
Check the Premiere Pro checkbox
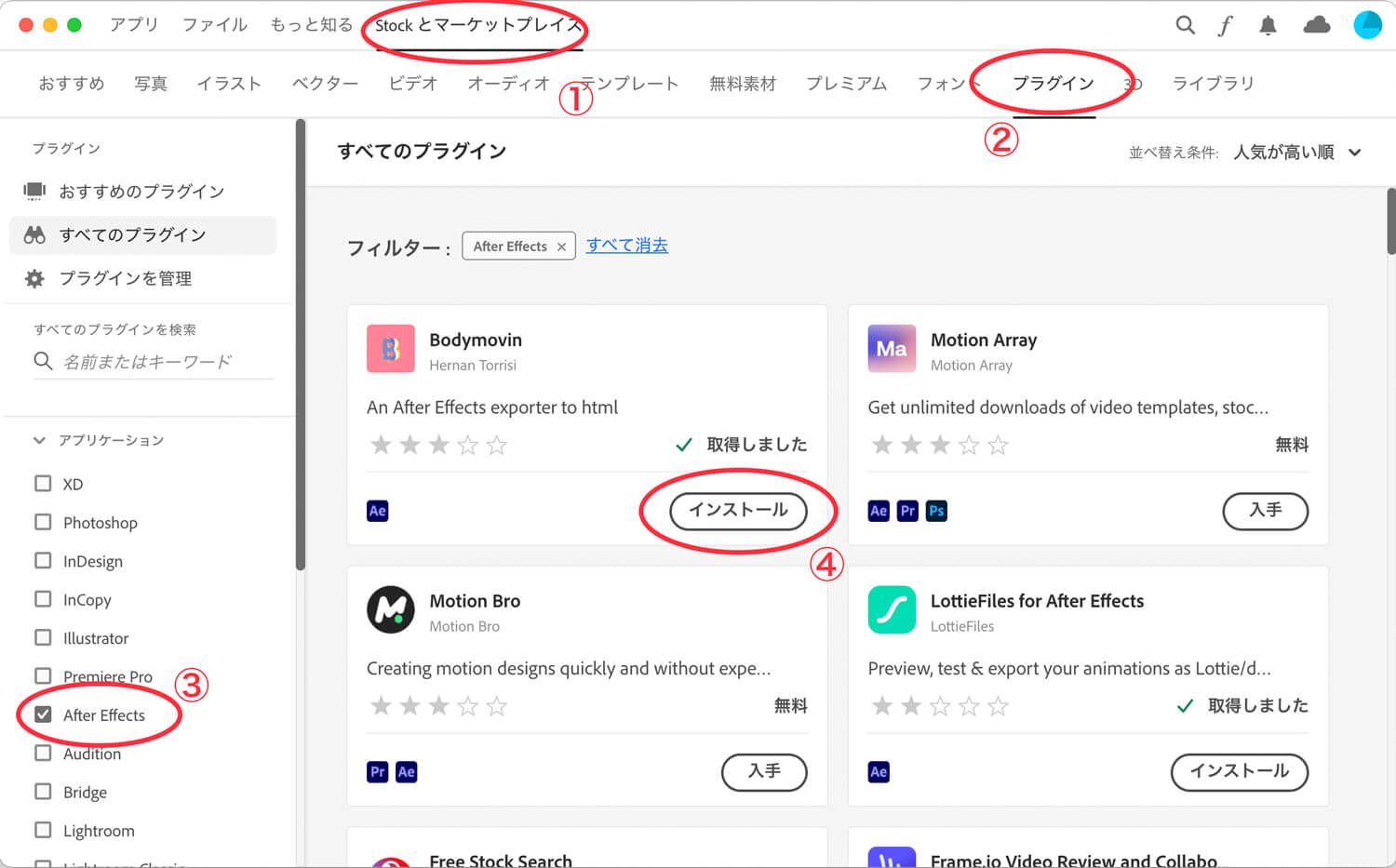coord(43,676)
